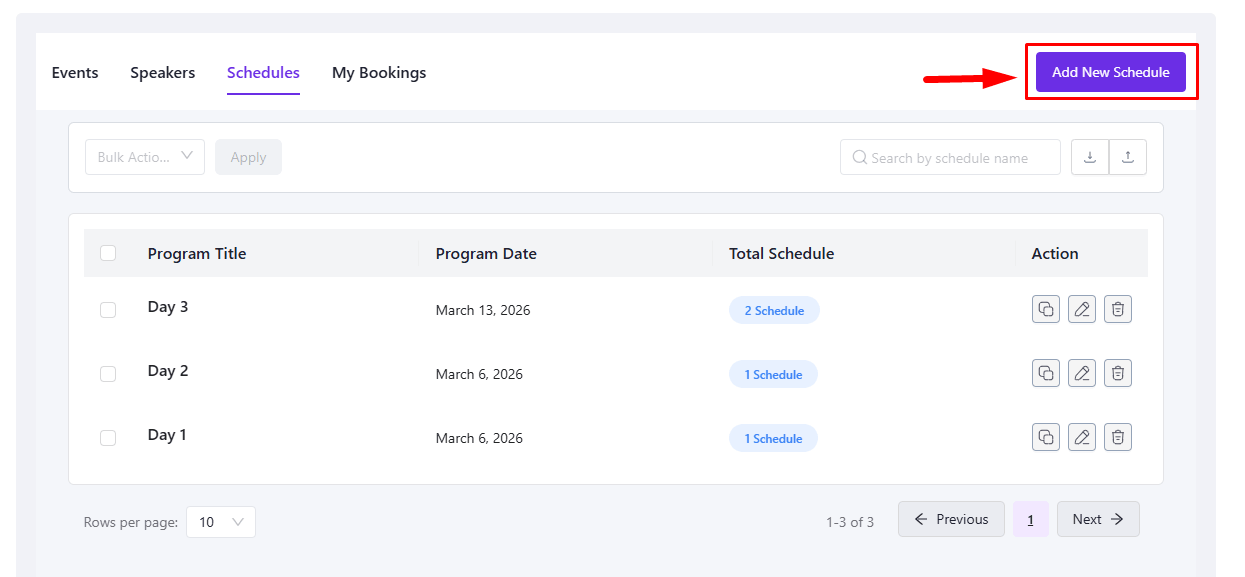Toggle the select-all header checkbox
1245x577 pixels.
(108, 253)
